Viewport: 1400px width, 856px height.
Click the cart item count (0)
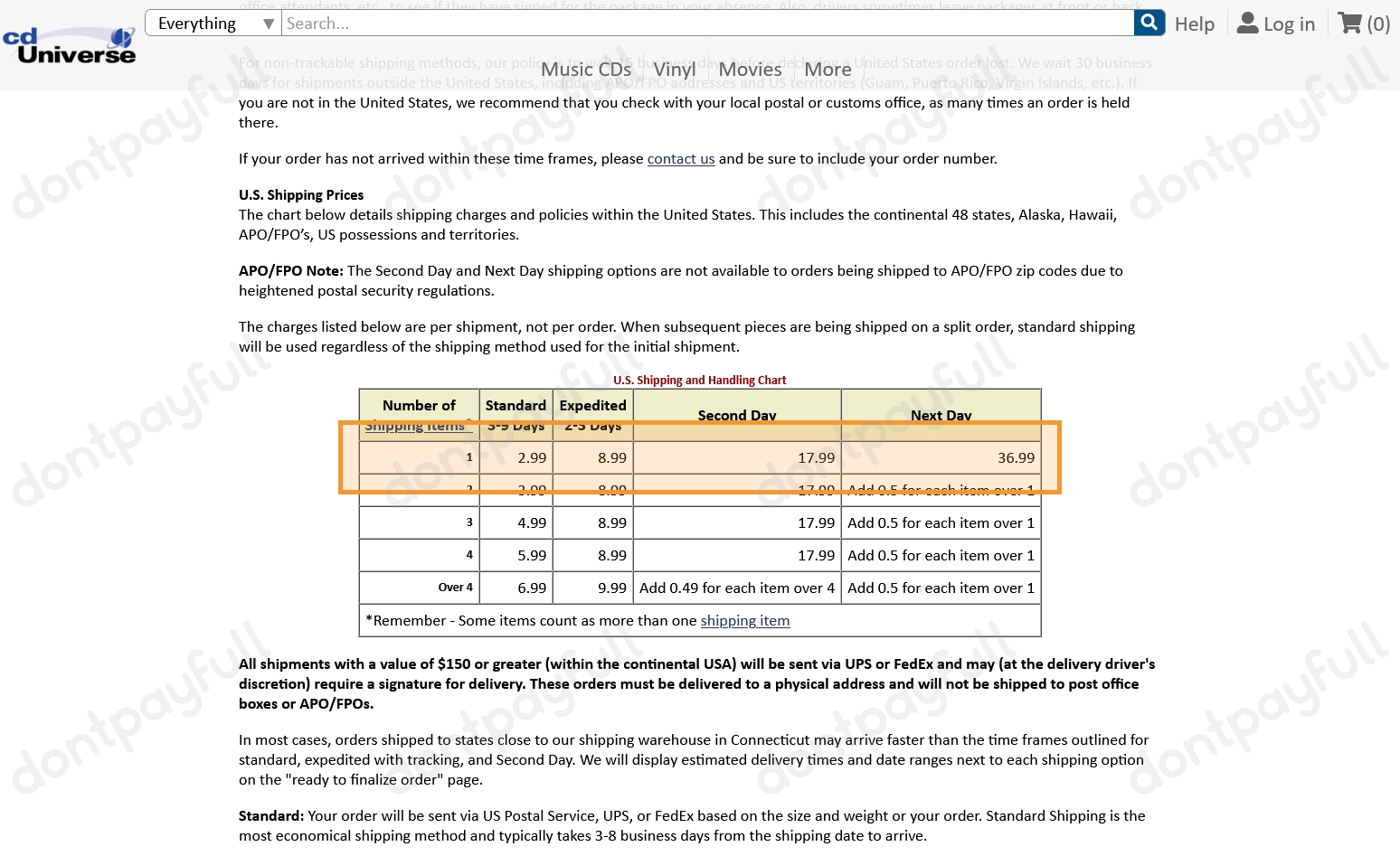point(1378,24)
